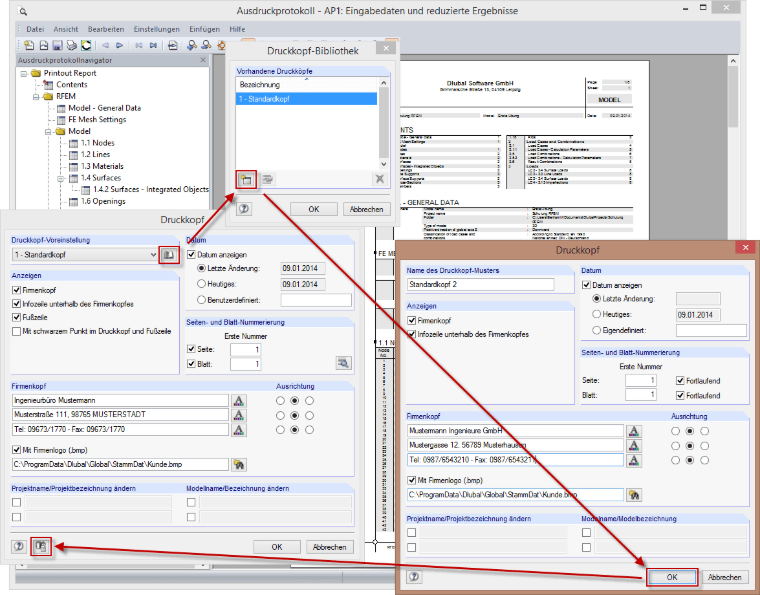The width and height of the screenshot is (760, 595).
Task: Jump to the last page toolbar icon
Action: (x=153, y=45)
